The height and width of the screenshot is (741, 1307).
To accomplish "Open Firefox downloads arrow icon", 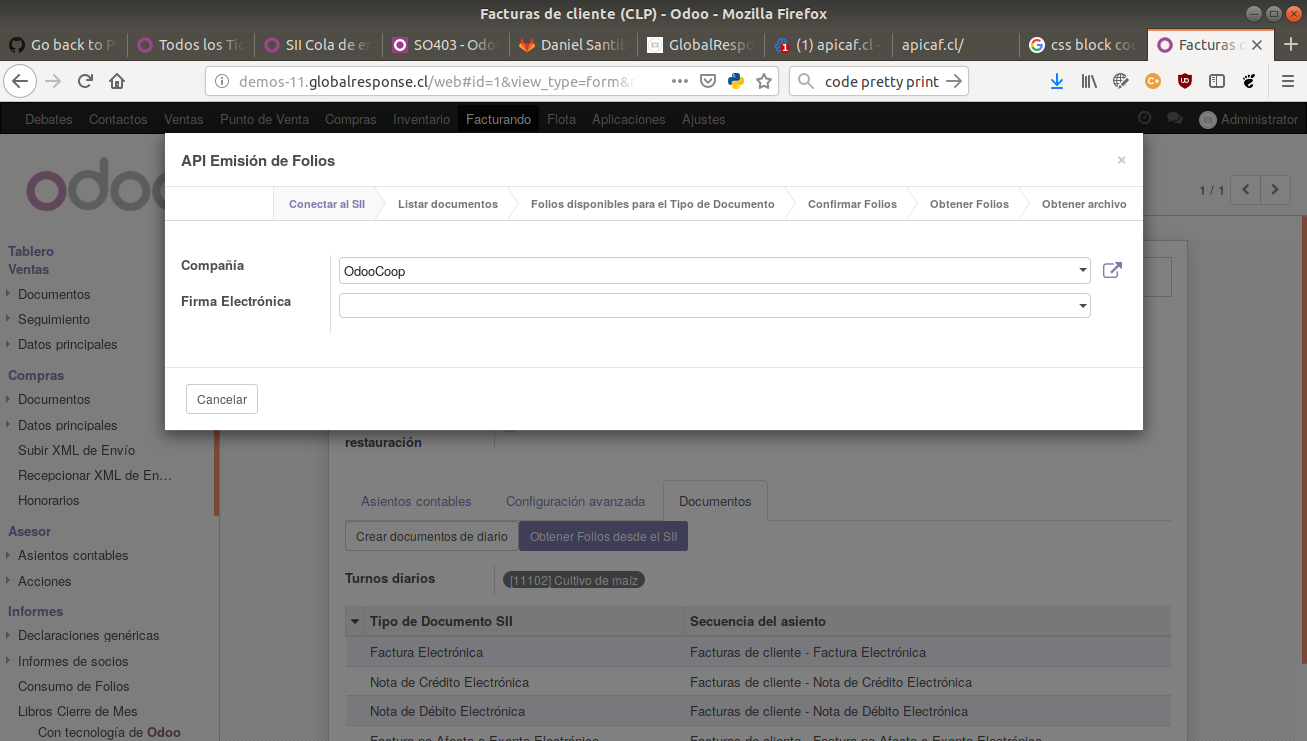I will coord(1057,81).
